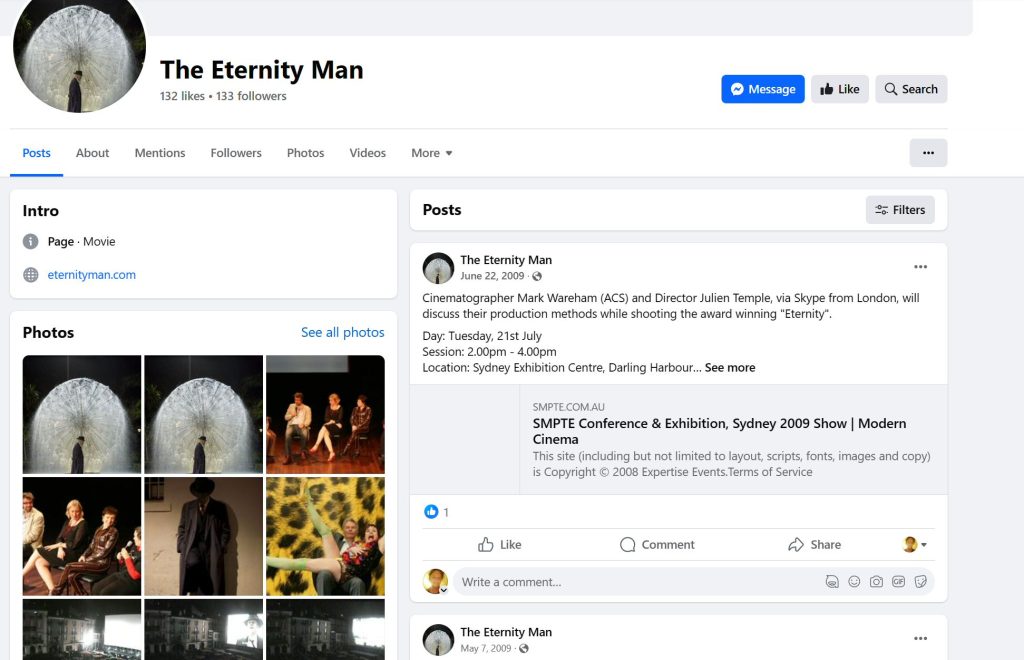This screenshot has height=660, width=1024.
Task: Open the post Filters
Action: tap(900, 210)
